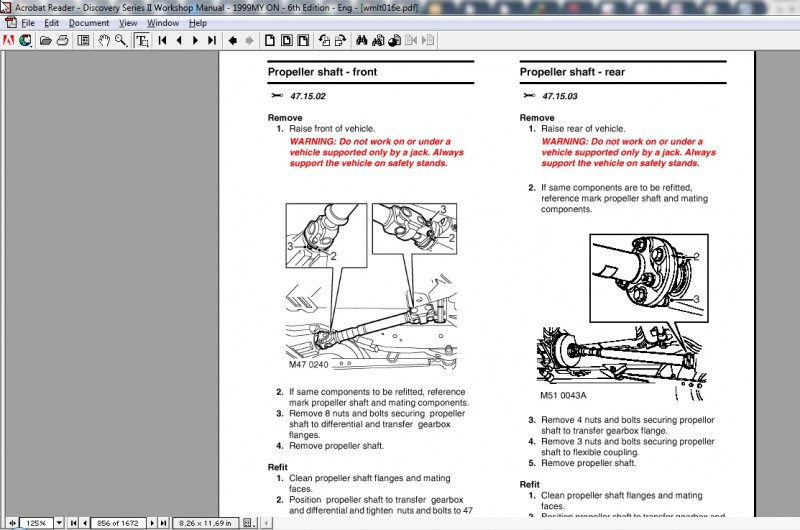The image size is (800, 530).
Task: Go to the last page from toolbar
Action: 211,41
